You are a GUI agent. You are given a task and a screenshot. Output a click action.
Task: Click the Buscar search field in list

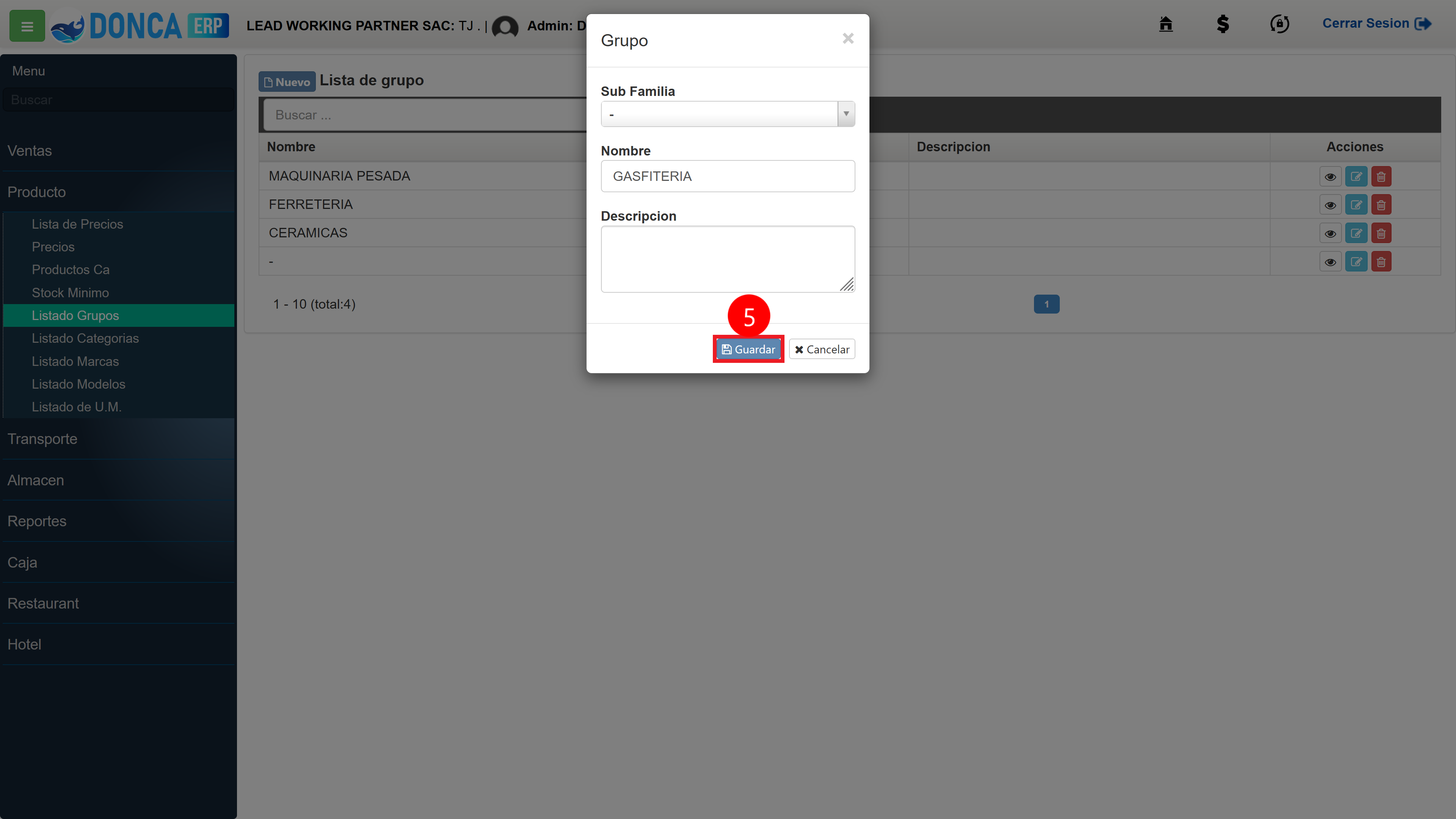coord(425,115)
